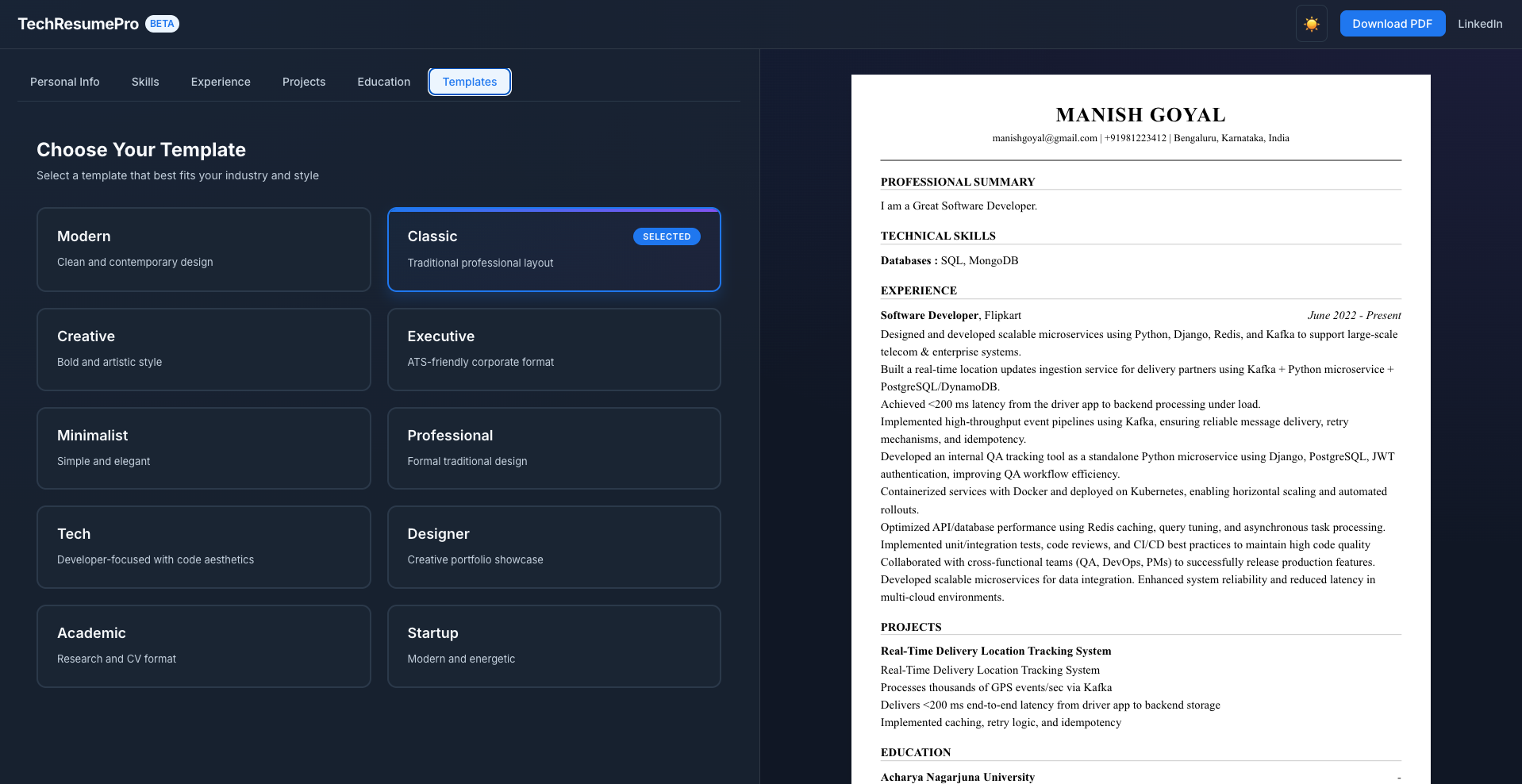Toggle light mode with the sun icon
Viewport: 1522px width, 784px height.
(x=1311, y=24)
